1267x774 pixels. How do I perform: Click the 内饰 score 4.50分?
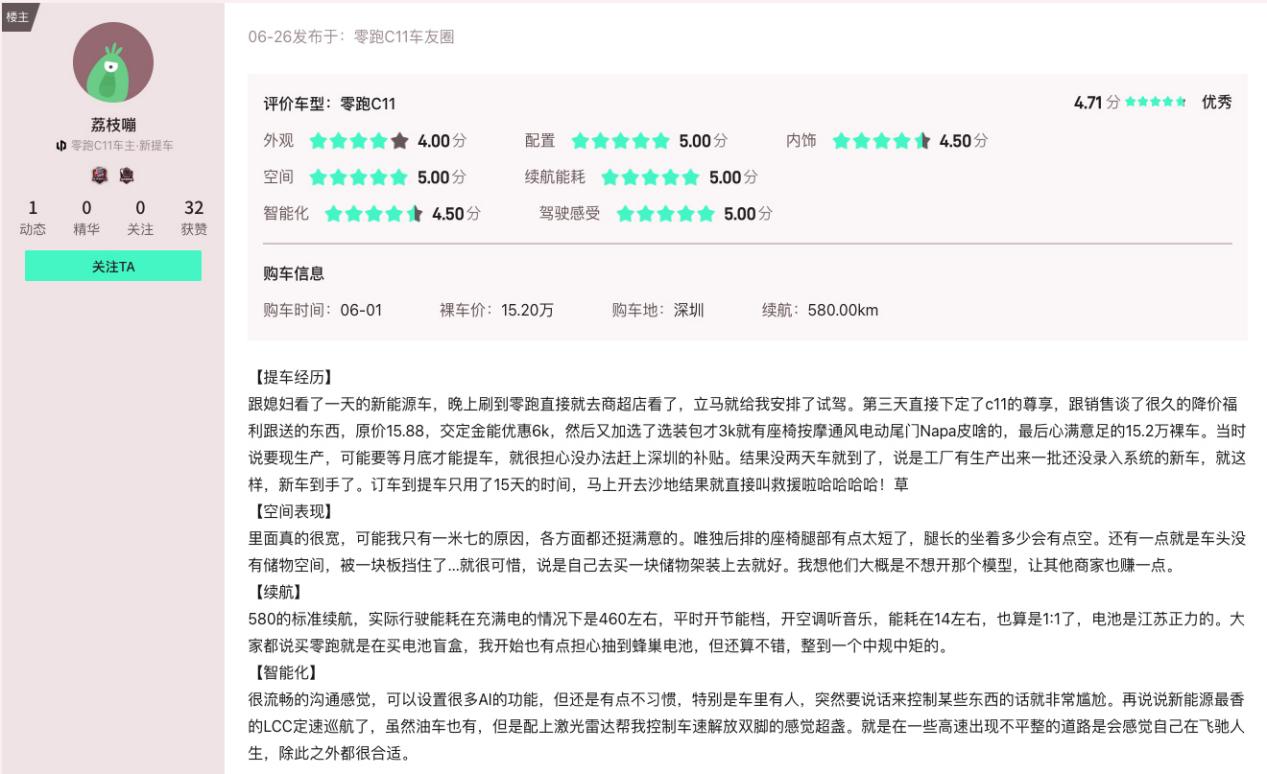(964, 141)
